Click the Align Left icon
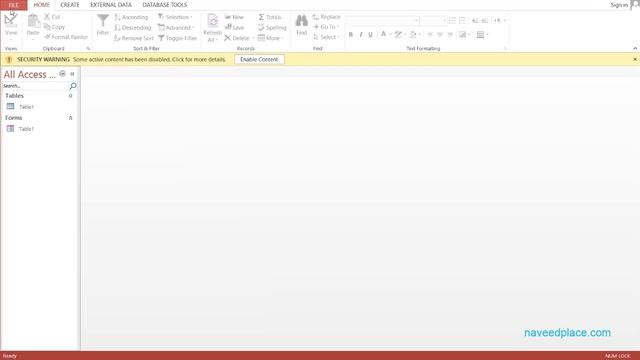This screenshot has height=360, width=640. coord(430,35)
